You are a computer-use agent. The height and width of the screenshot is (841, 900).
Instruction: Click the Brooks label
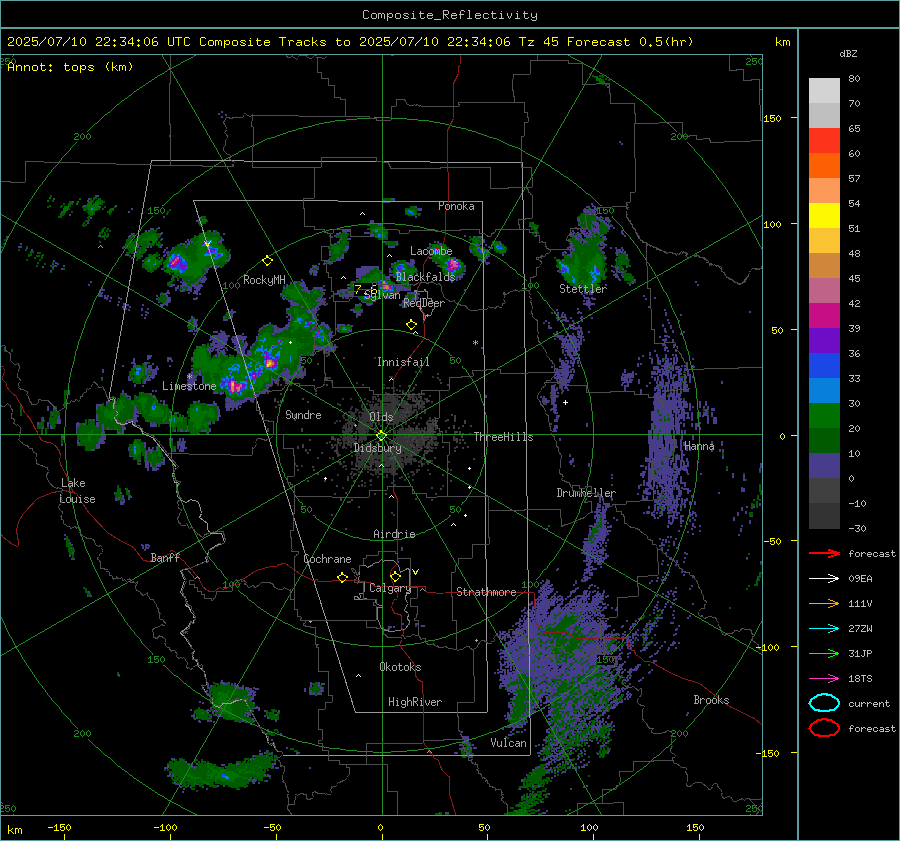[x=711, y=700]
